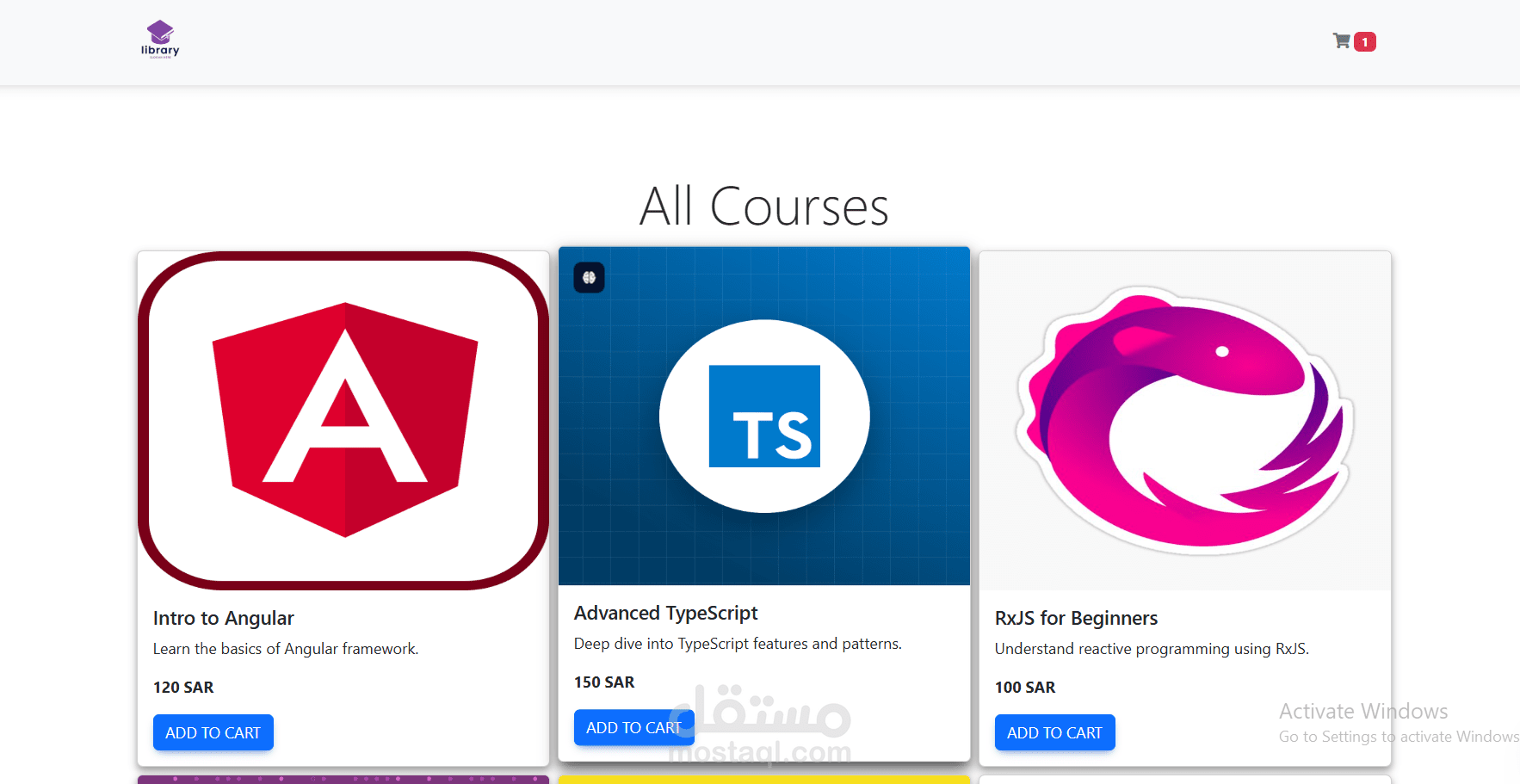Open the RxJS course image

(1185, 421)
